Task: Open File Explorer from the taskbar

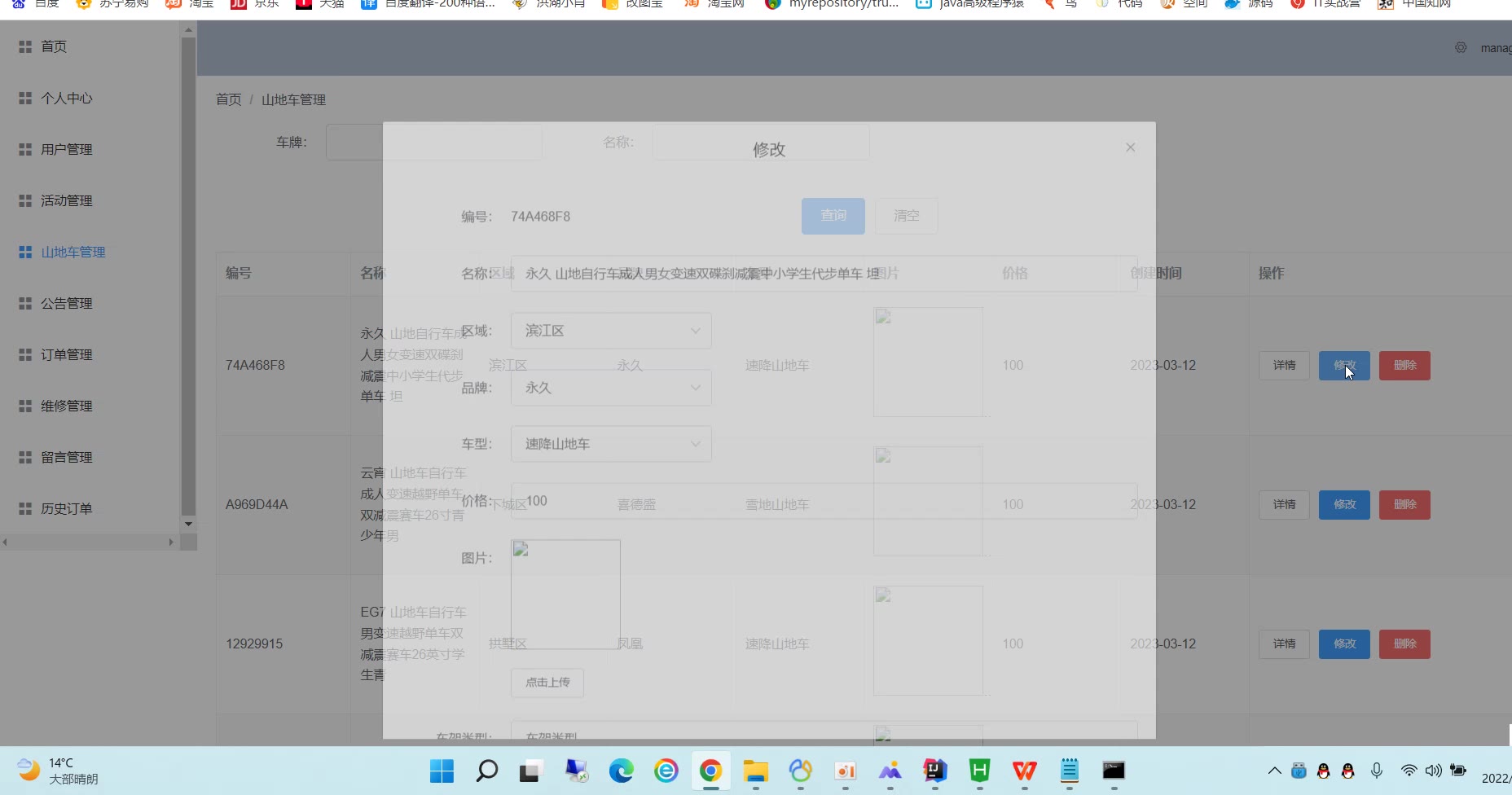Action: pyautogui.click(x=755, y=771)
